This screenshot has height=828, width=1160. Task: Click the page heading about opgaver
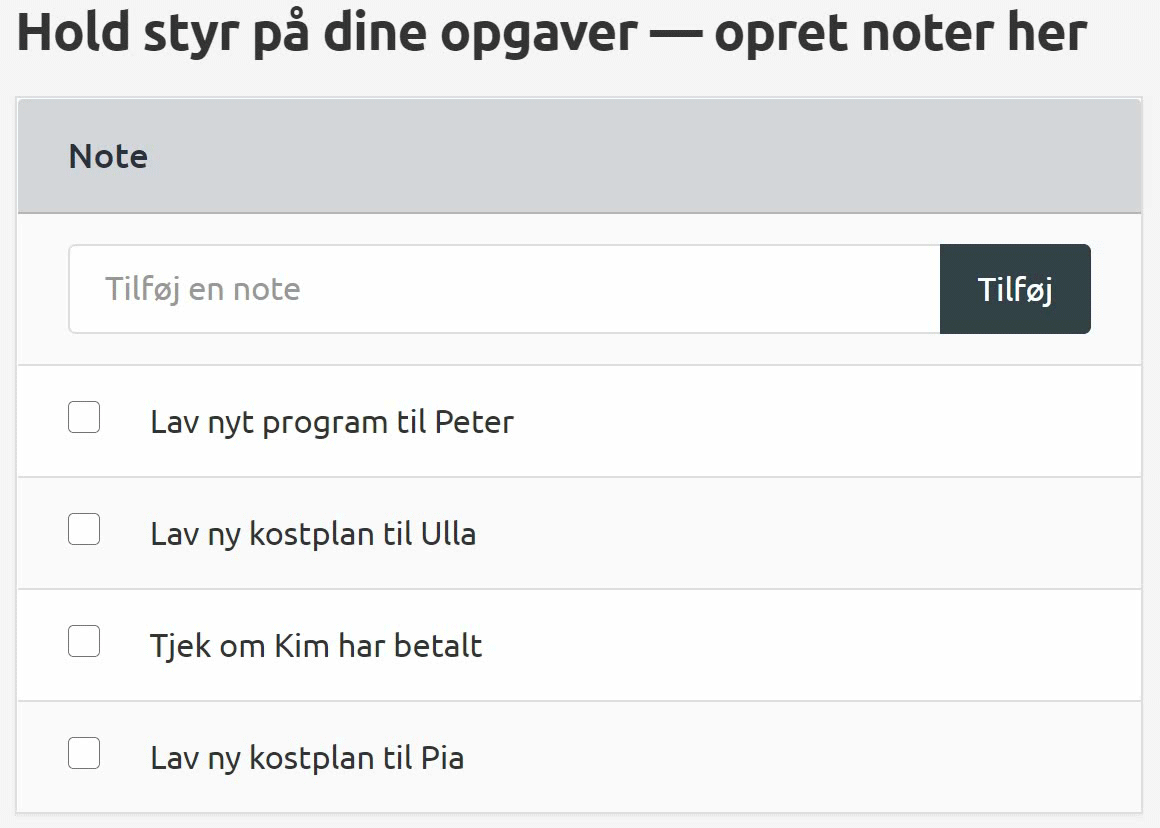[551, 32]
